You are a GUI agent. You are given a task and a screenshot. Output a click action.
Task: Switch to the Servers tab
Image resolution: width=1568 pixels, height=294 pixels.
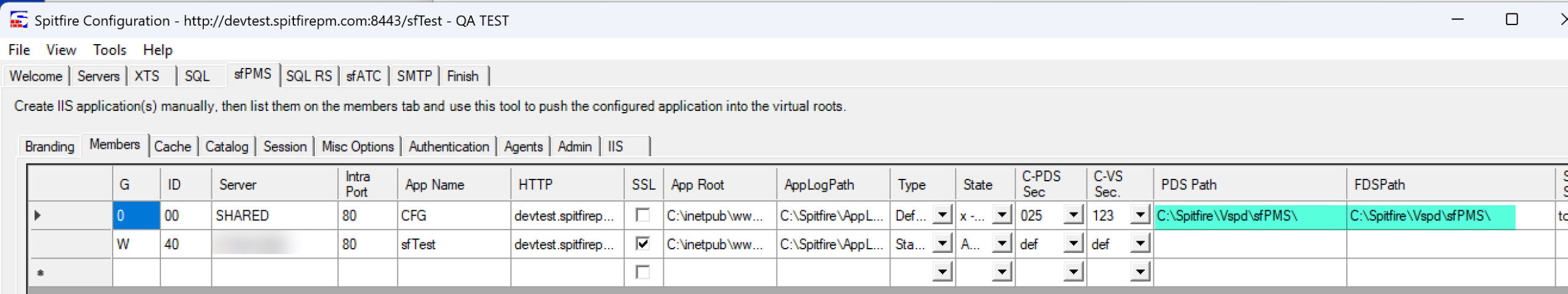(98, 76)
